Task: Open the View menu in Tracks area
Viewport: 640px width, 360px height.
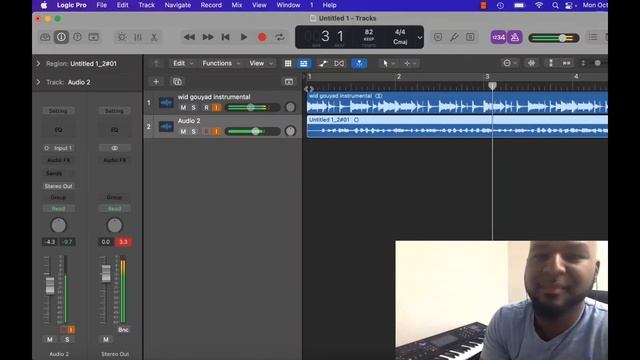Action: (x=261, y=63)
